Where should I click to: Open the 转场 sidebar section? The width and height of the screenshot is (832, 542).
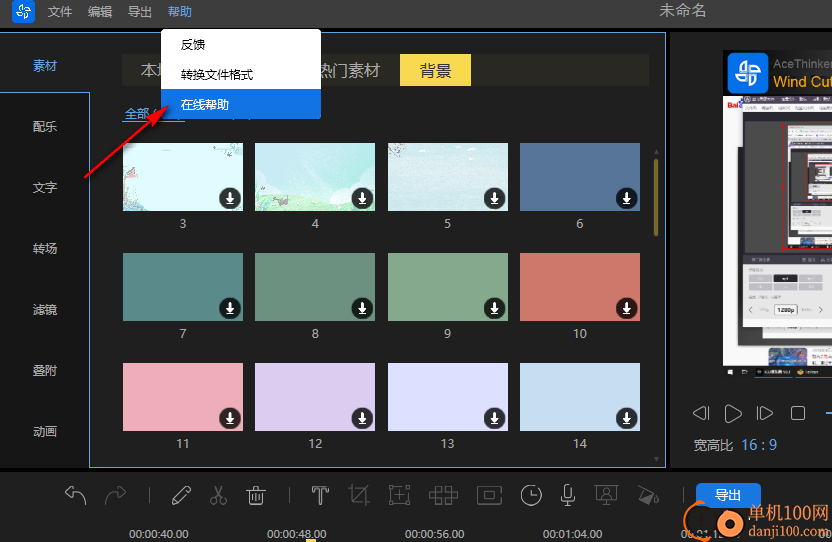[45, 248]
